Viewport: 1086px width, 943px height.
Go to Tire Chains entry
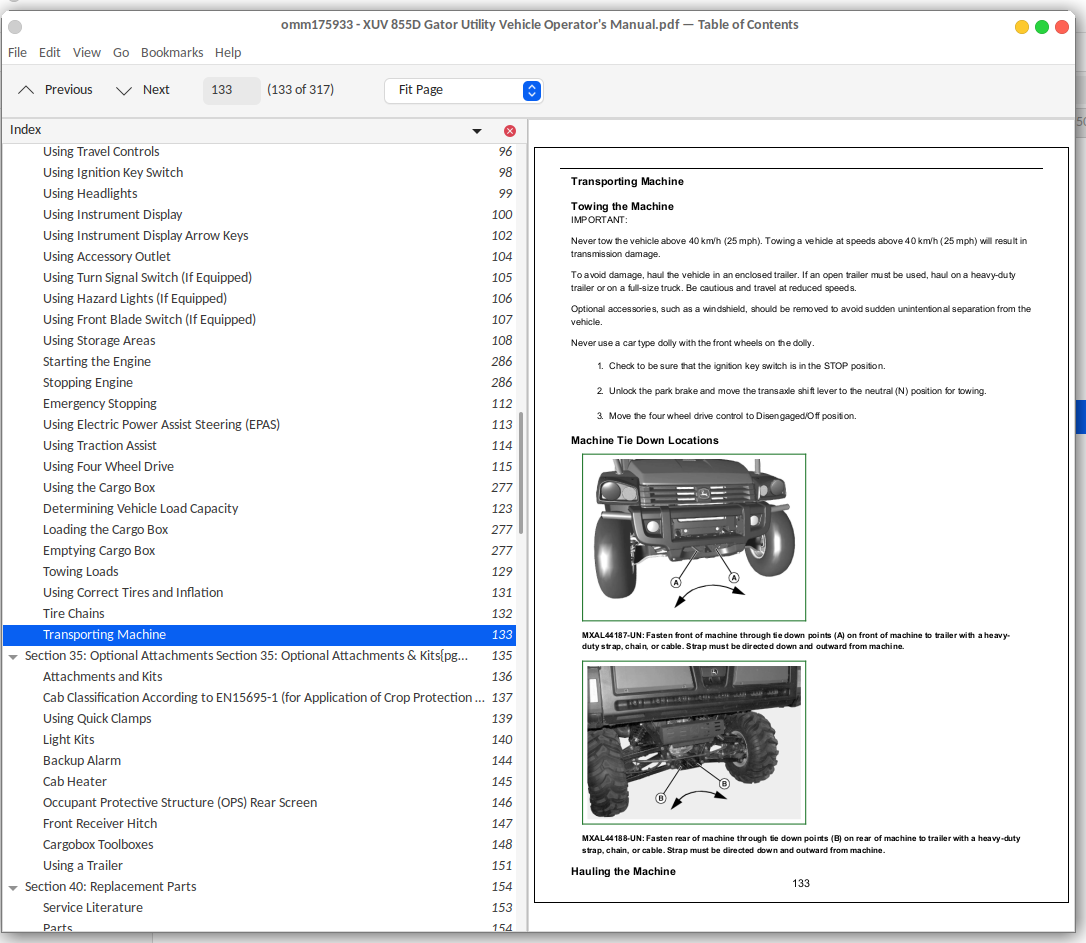point(74,614)
